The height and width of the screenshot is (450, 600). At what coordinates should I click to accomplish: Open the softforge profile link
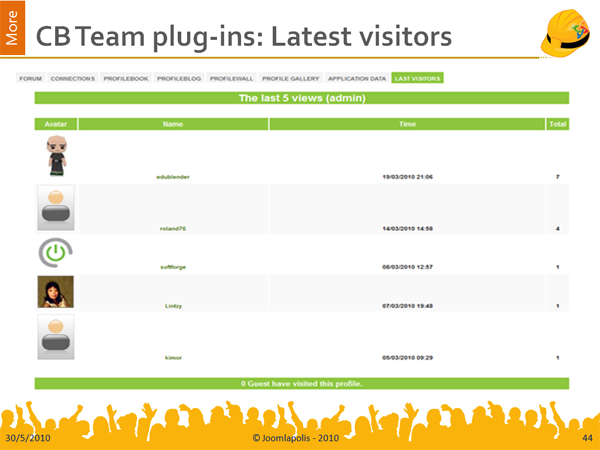coord(173,267)
